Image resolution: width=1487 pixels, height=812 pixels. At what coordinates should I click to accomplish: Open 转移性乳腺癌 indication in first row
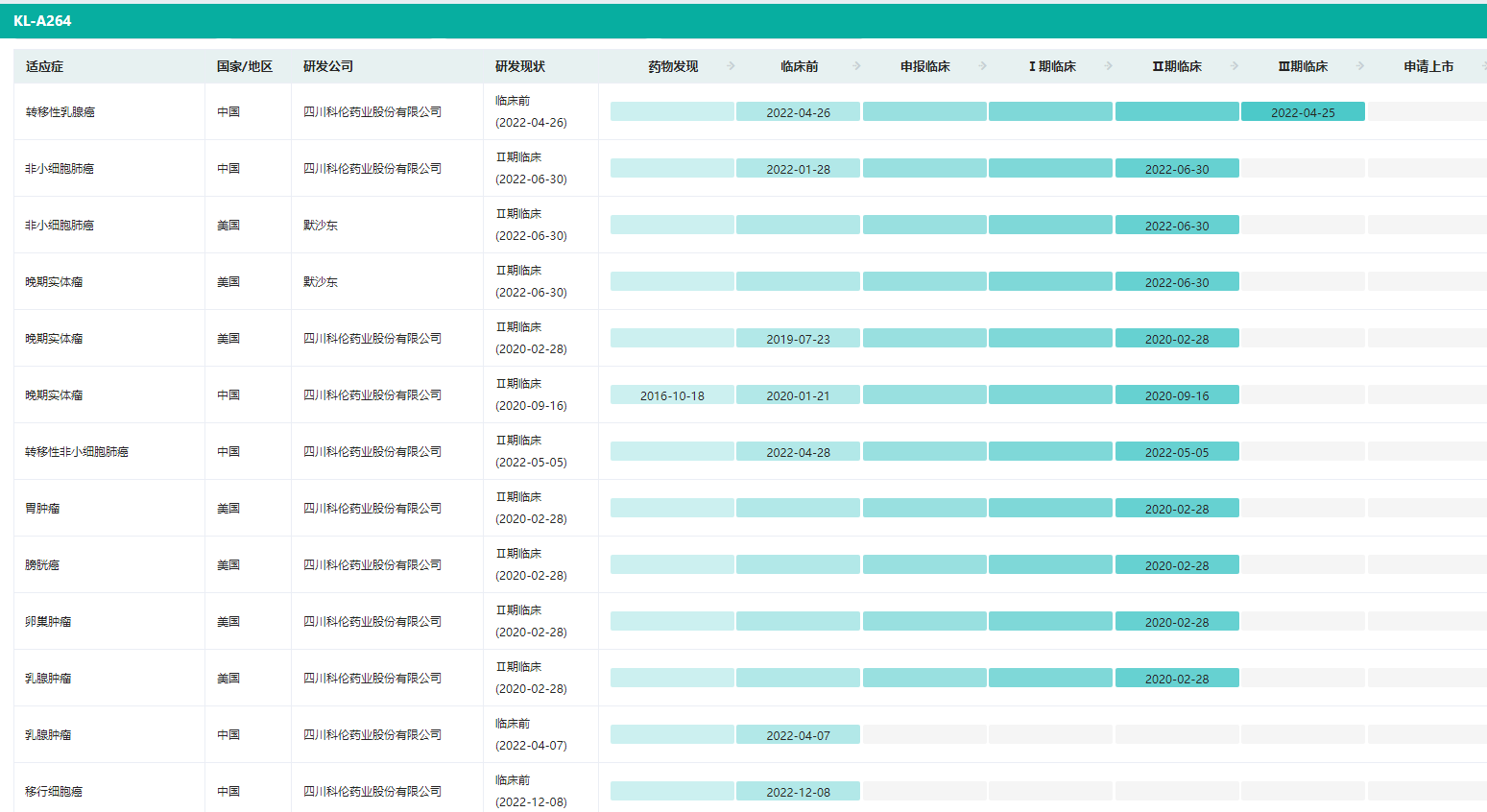[60, 112]
